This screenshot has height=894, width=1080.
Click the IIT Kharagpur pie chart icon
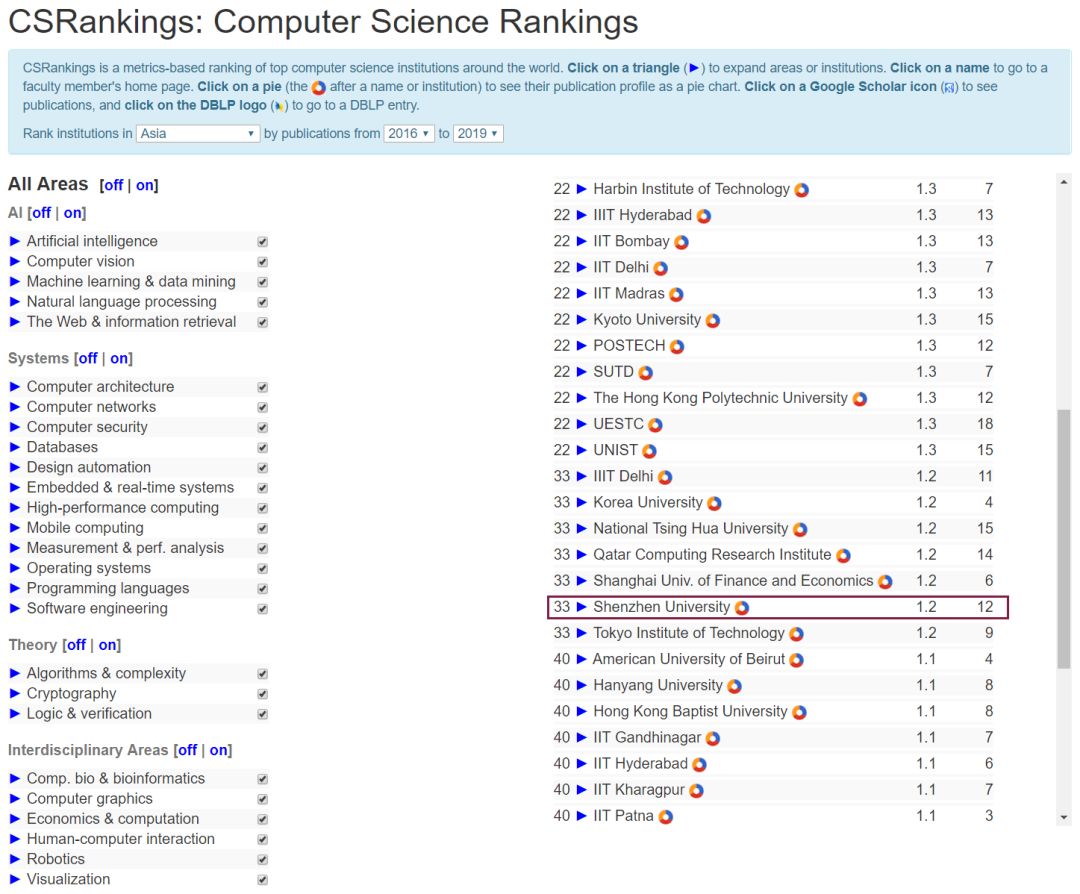click(x=696, y=791)
